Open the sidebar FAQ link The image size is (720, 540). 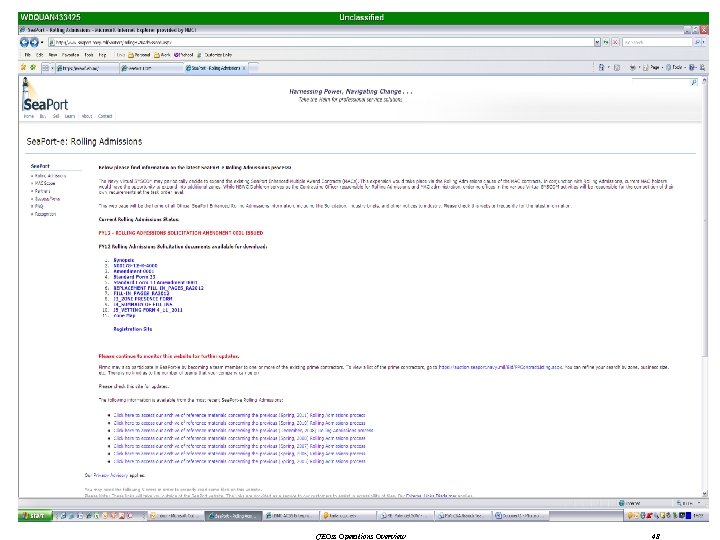tap(39, 206)
